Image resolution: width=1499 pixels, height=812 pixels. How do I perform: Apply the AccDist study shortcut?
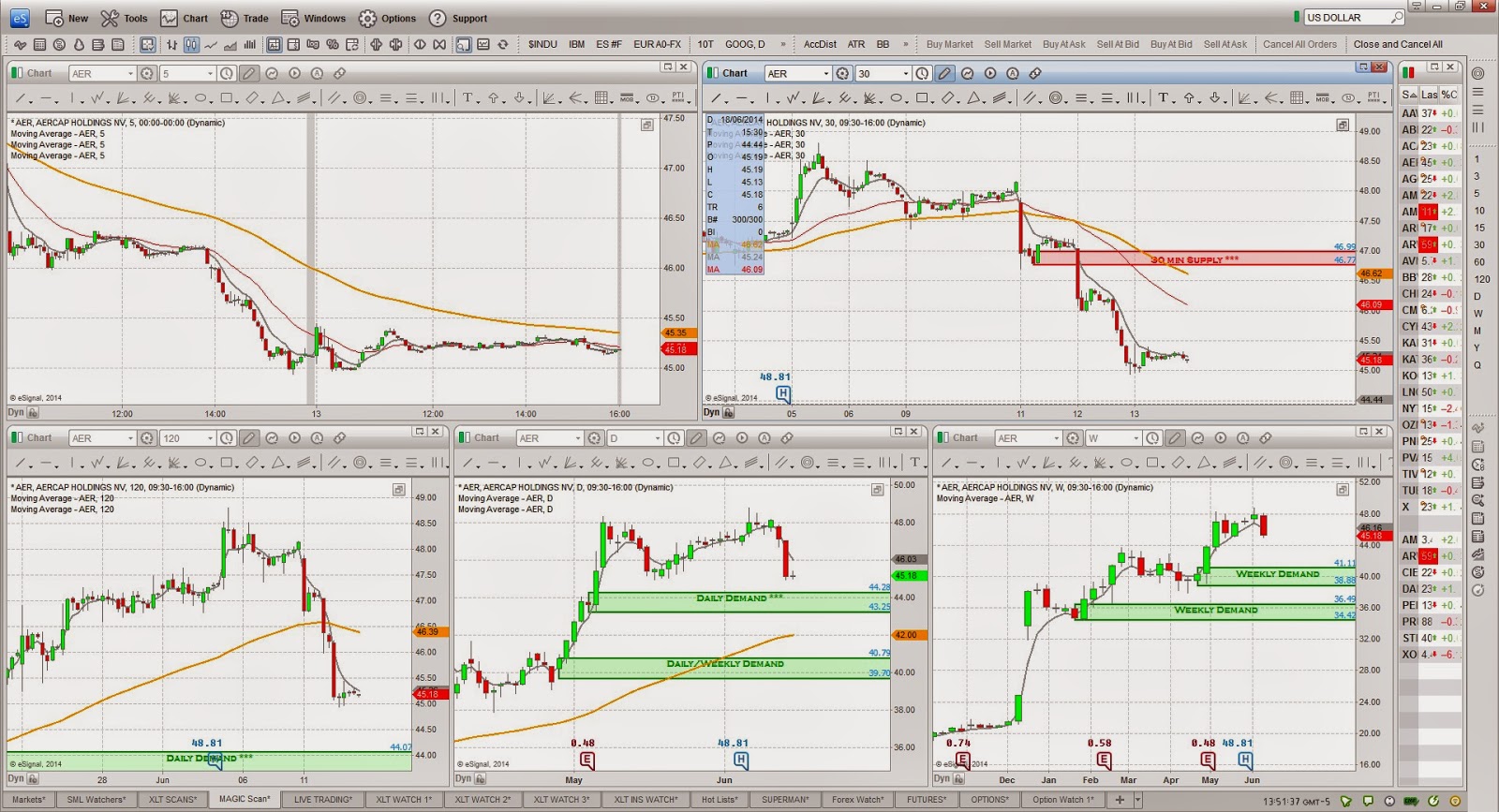[820, 44]
